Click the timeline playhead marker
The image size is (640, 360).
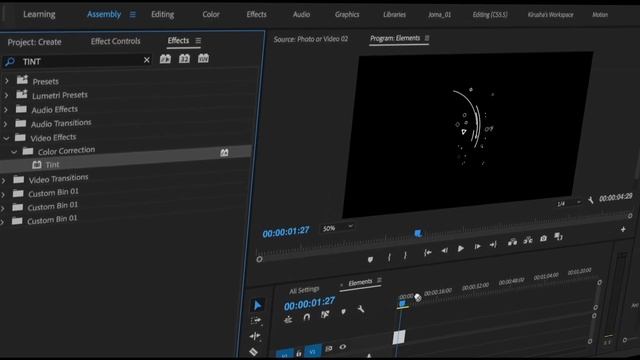[x=402, y=304]
